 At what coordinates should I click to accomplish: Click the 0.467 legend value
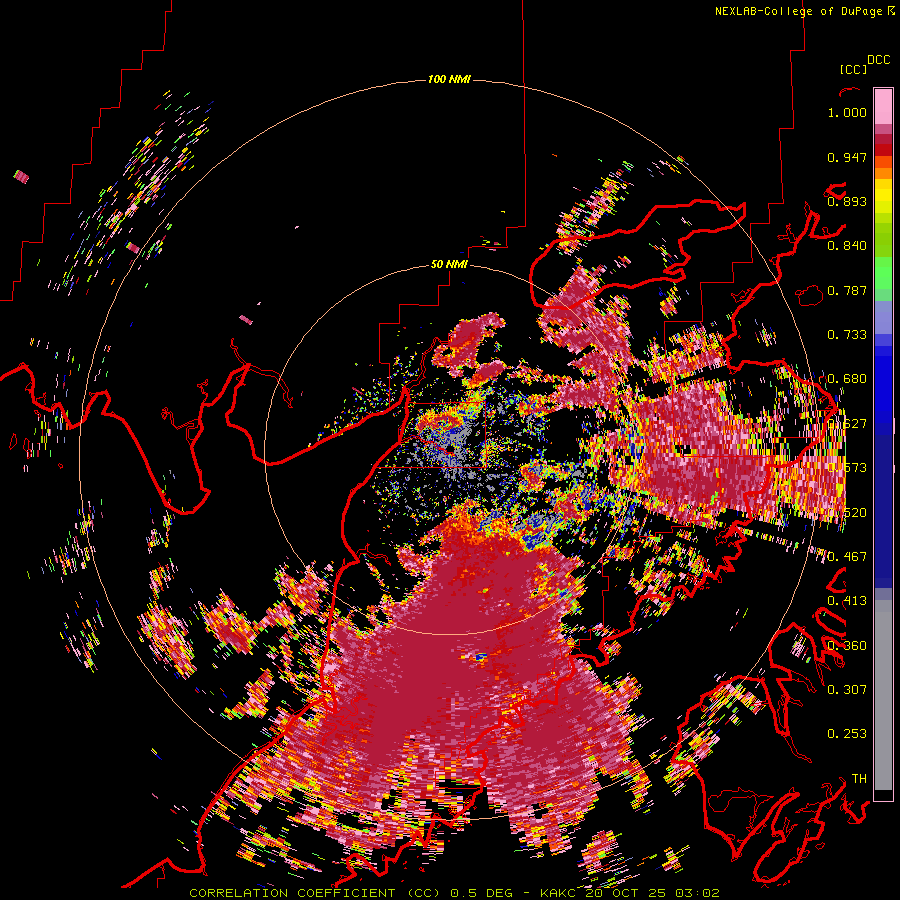pos(847,556)
